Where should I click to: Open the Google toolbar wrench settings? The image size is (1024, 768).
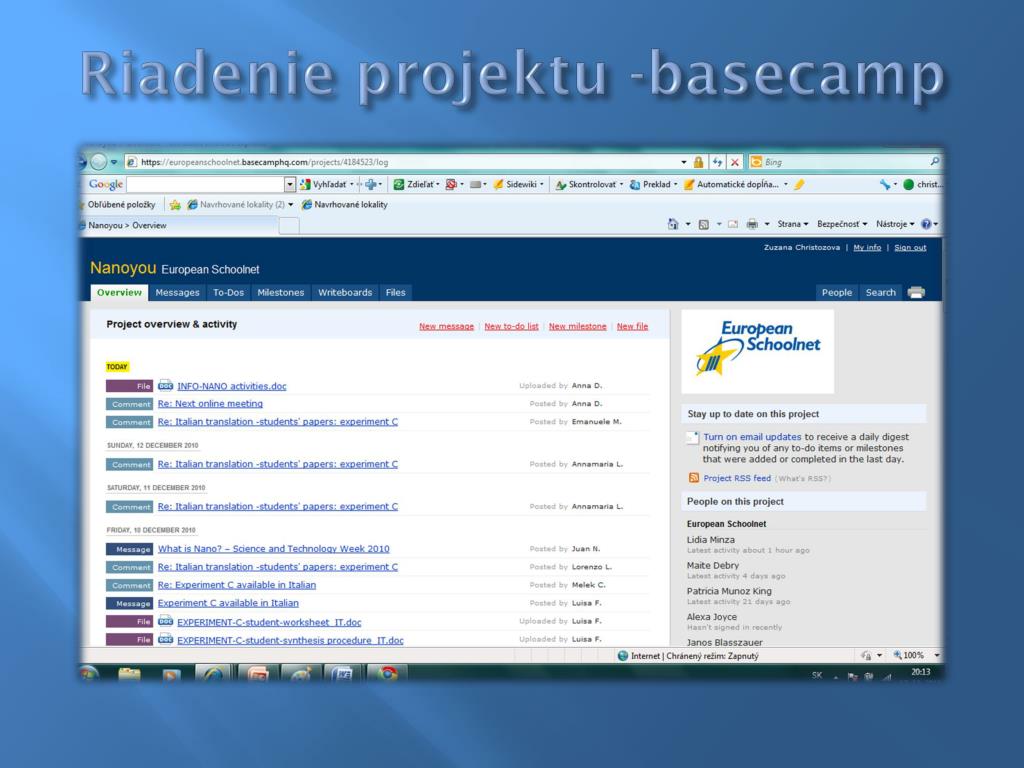click(x=885, y=185)
